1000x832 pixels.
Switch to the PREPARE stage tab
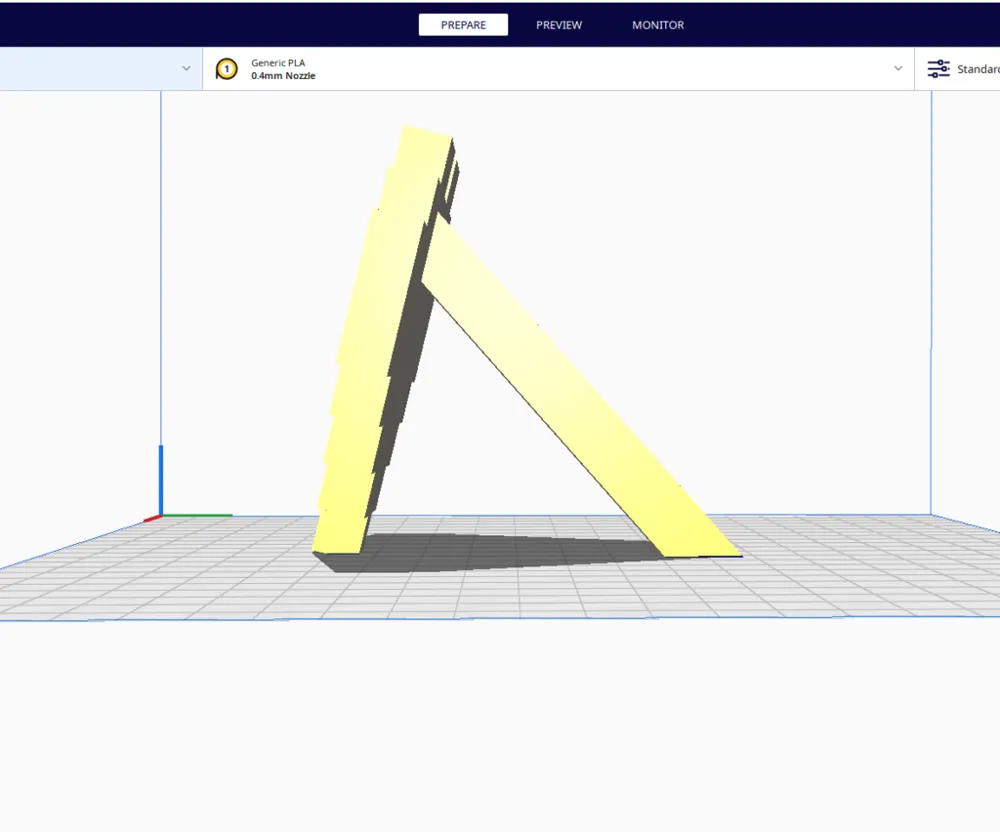463,25
